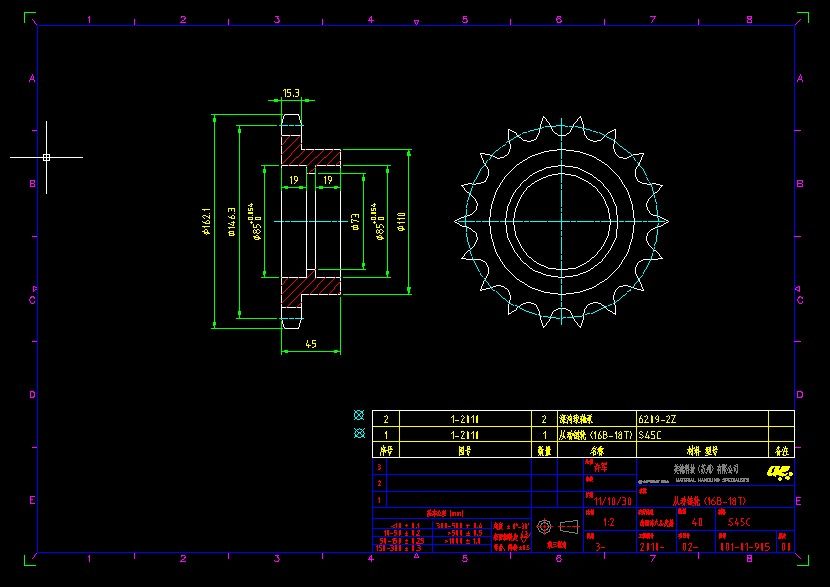Screen dimensions: 830x587
Task: Click the MATERIAL HANDLING SPECIALISTS tagline
Action: tap(712, 480)
